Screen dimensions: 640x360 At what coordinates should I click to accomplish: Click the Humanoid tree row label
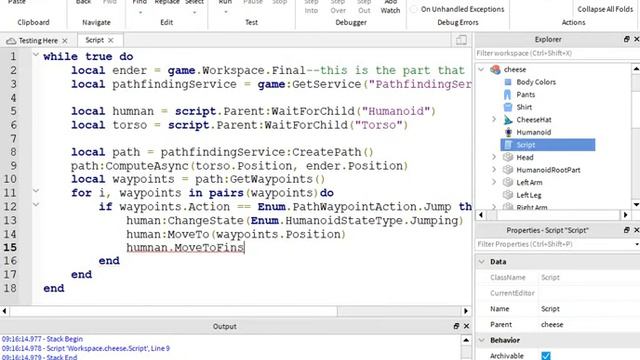(x=533, y=132)
